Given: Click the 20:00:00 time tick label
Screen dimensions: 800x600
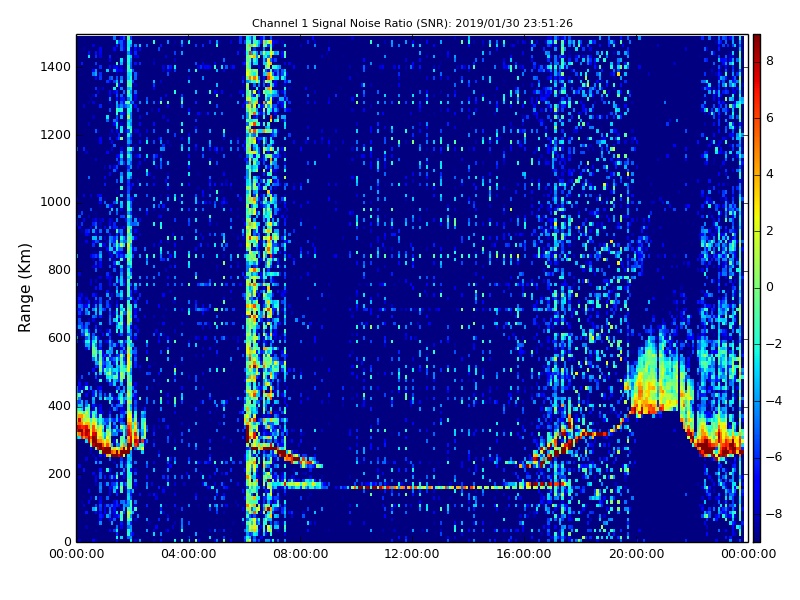Looking at the screenshot, I should [636, 554].
